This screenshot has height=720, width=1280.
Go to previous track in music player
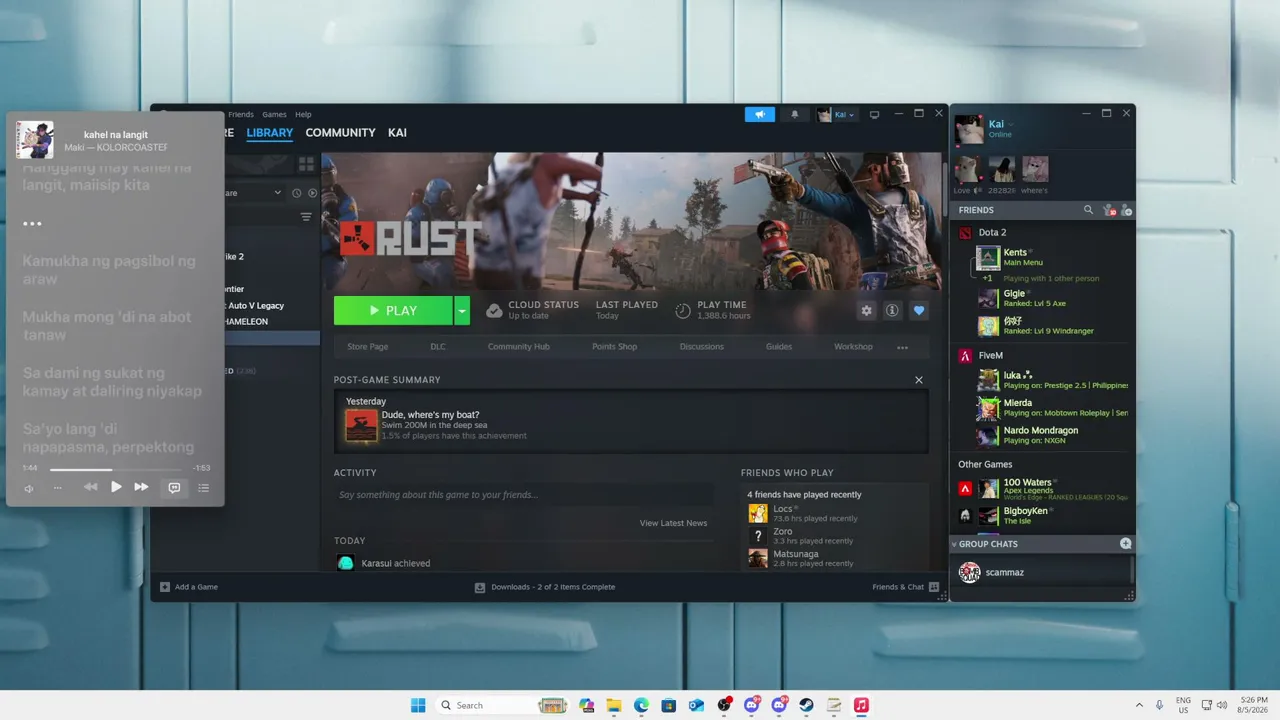[90, 487]
